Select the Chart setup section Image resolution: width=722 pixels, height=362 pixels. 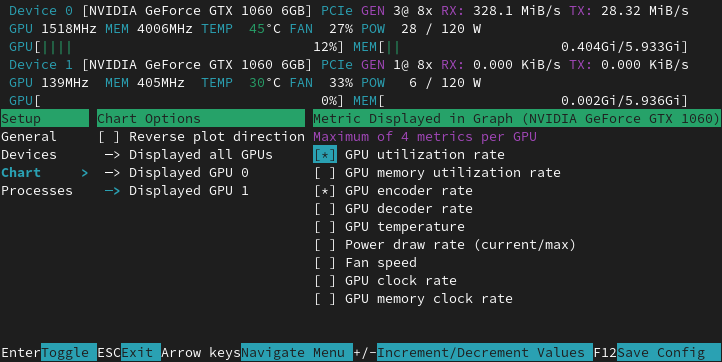tap(21, 173)
